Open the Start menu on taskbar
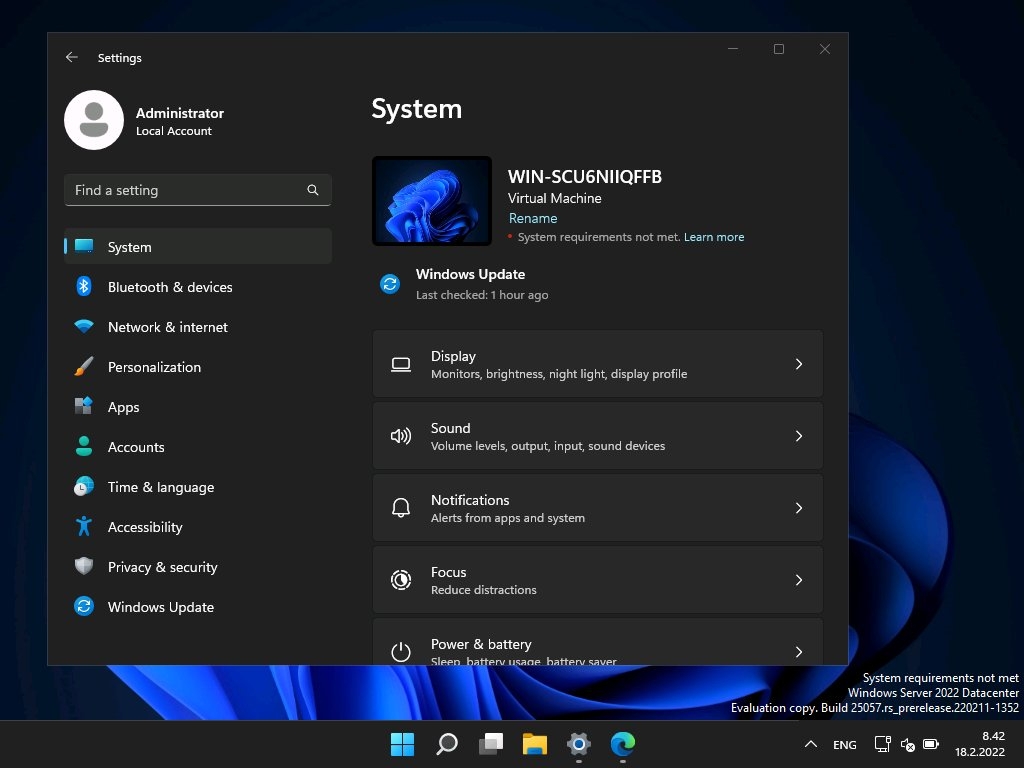 tap(402, 744)
